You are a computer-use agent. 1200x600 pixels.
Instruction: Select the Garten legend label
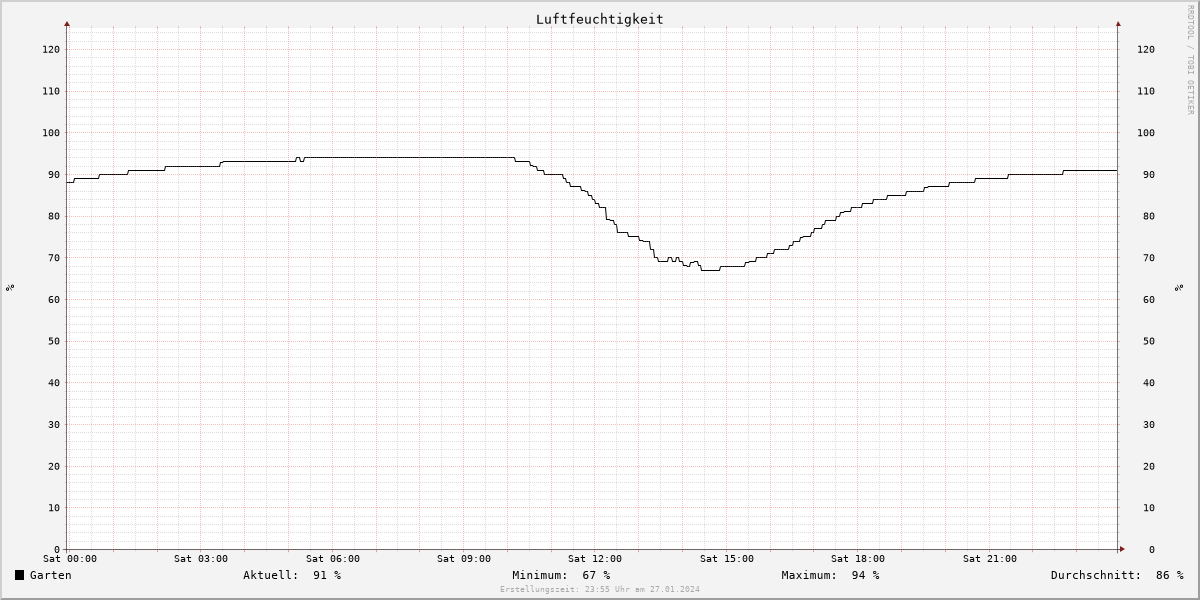click(x=51, y=575)
